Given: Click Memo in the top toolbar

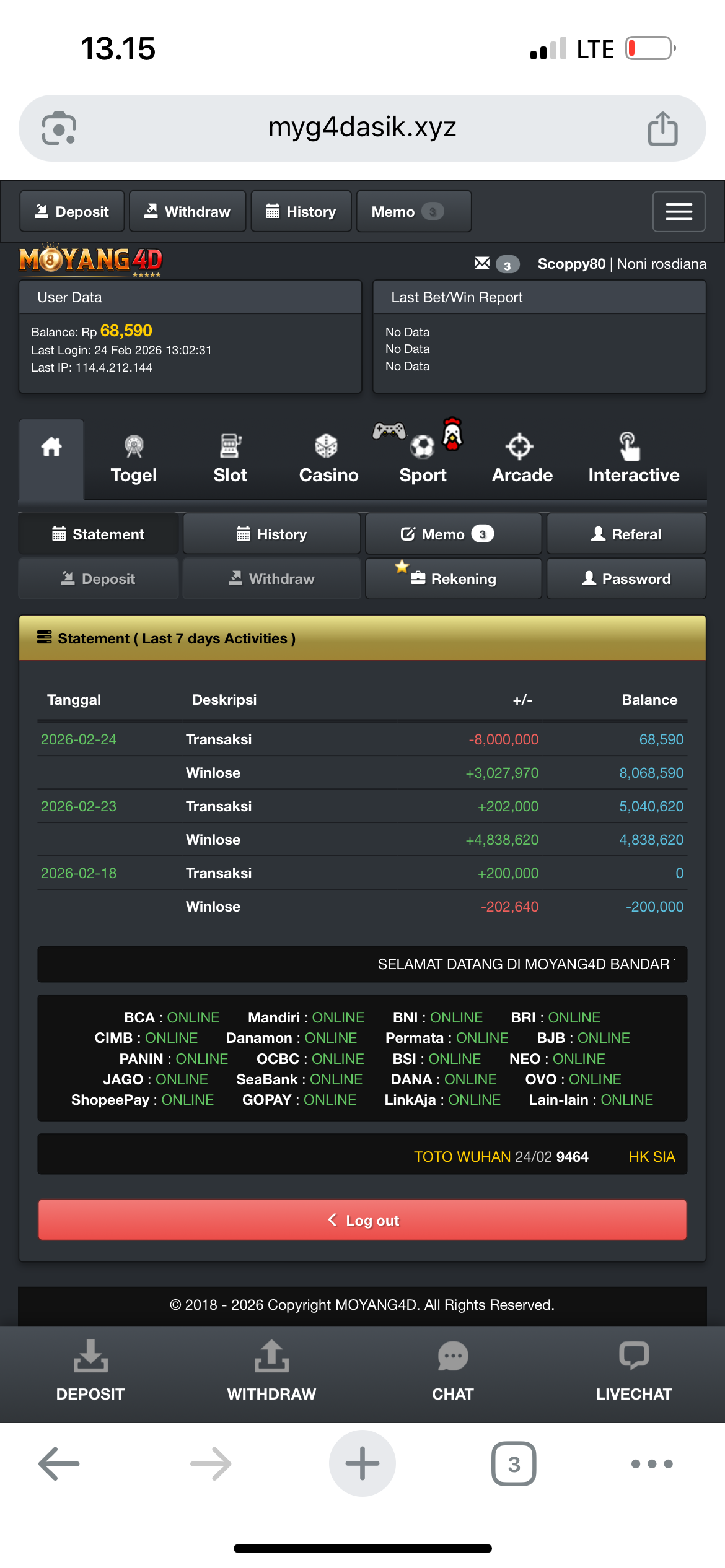Looking at the screenshot, I should (414, 211).
